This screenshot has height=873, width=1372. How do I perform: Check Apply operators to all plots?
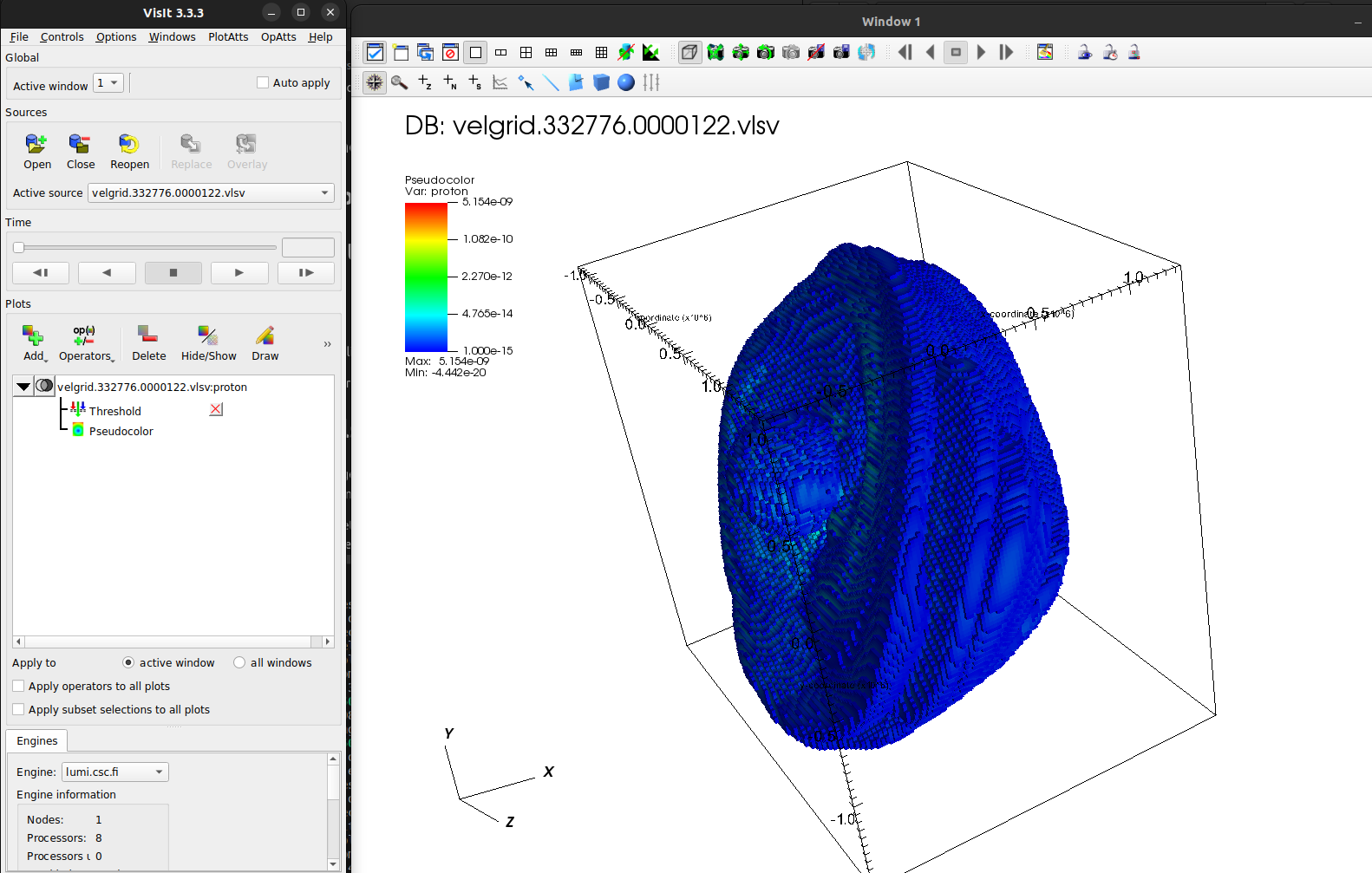pyautogui.click(x=18, y=686)
